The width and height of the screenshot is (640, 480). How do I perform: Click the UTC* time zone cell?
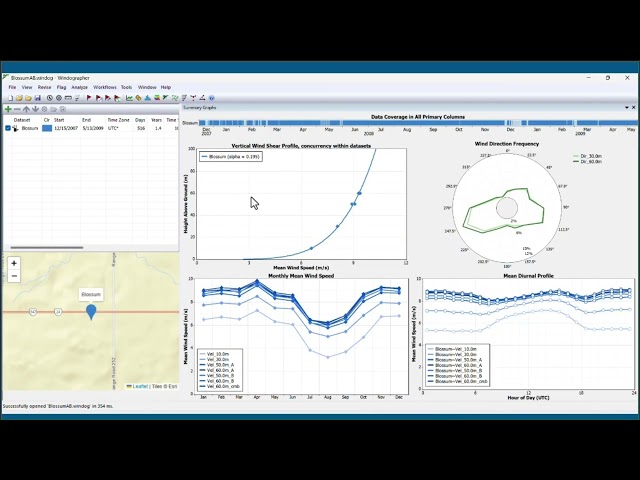[x=113, y=128]
